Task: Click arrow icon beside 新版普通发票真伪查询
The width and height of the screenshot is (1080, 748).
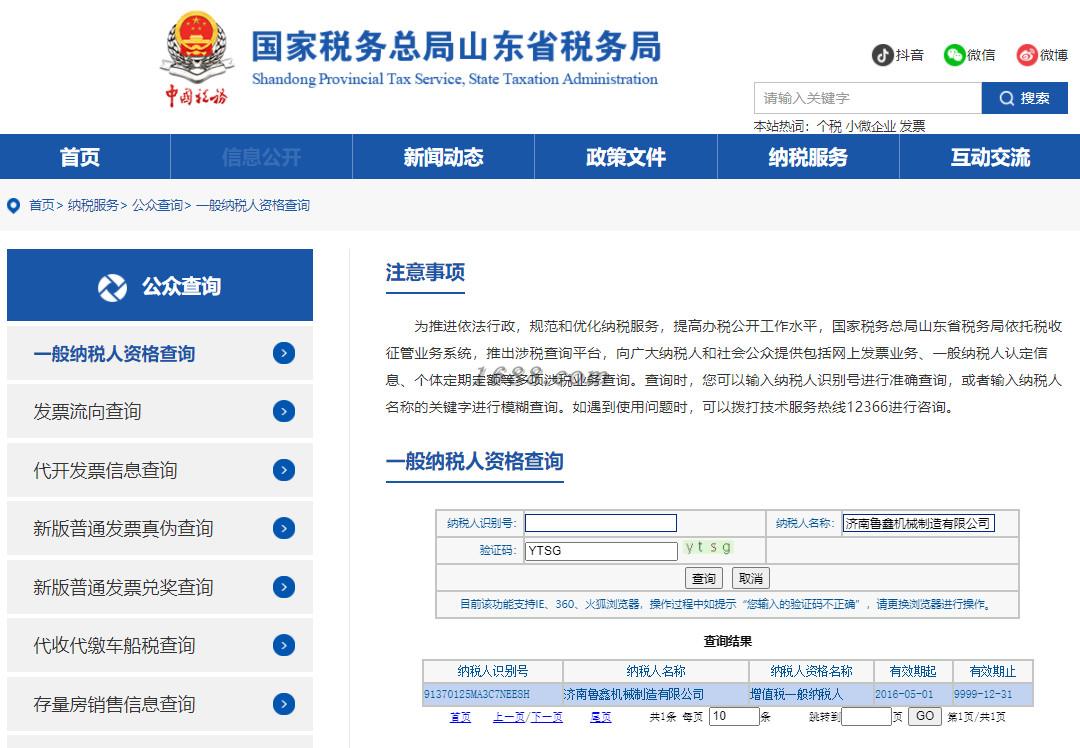Action: click(x=284, y=528)
